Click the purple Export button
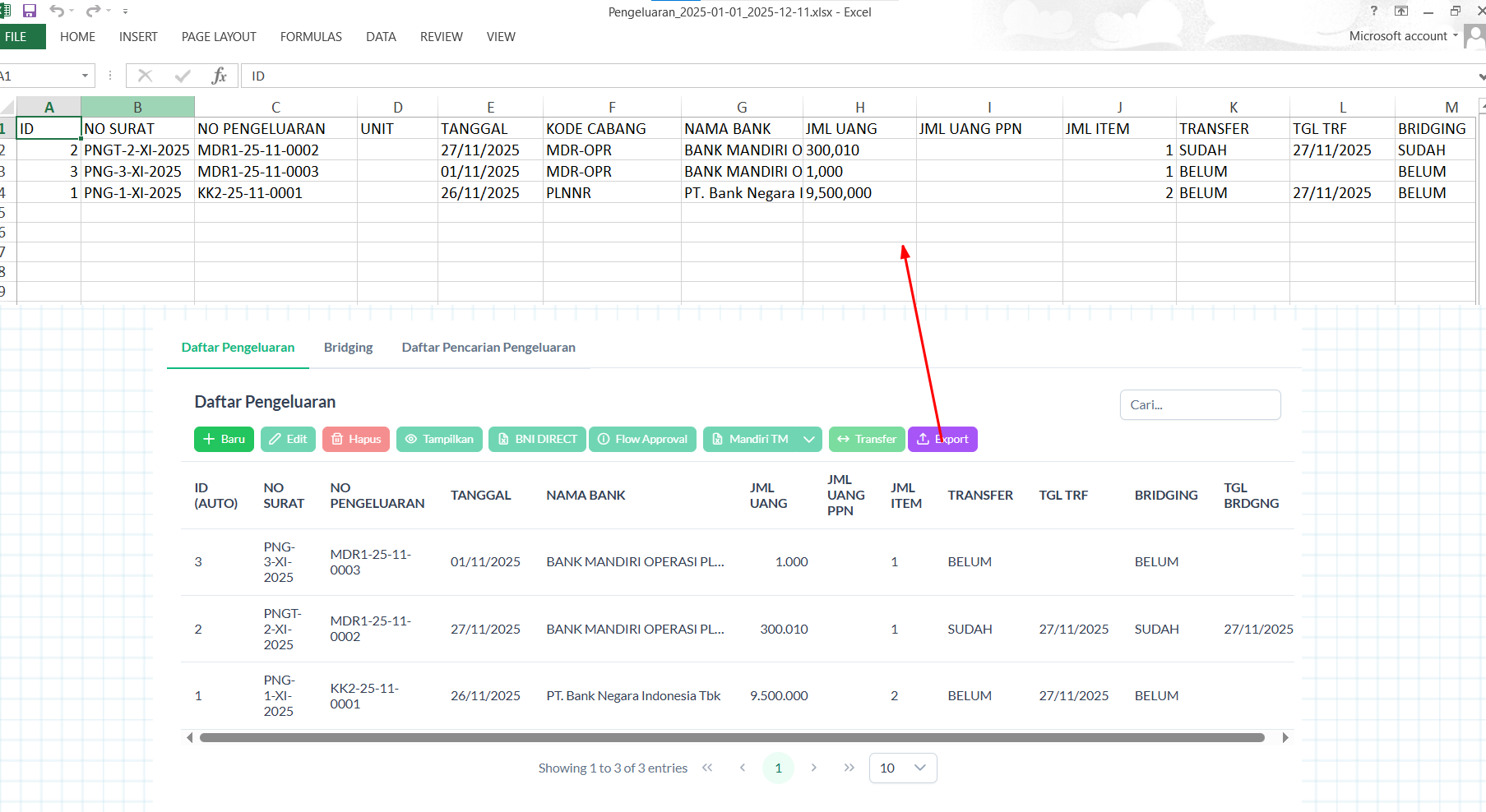The width and height of the screenshot is (1486, 812). (942, 439)
